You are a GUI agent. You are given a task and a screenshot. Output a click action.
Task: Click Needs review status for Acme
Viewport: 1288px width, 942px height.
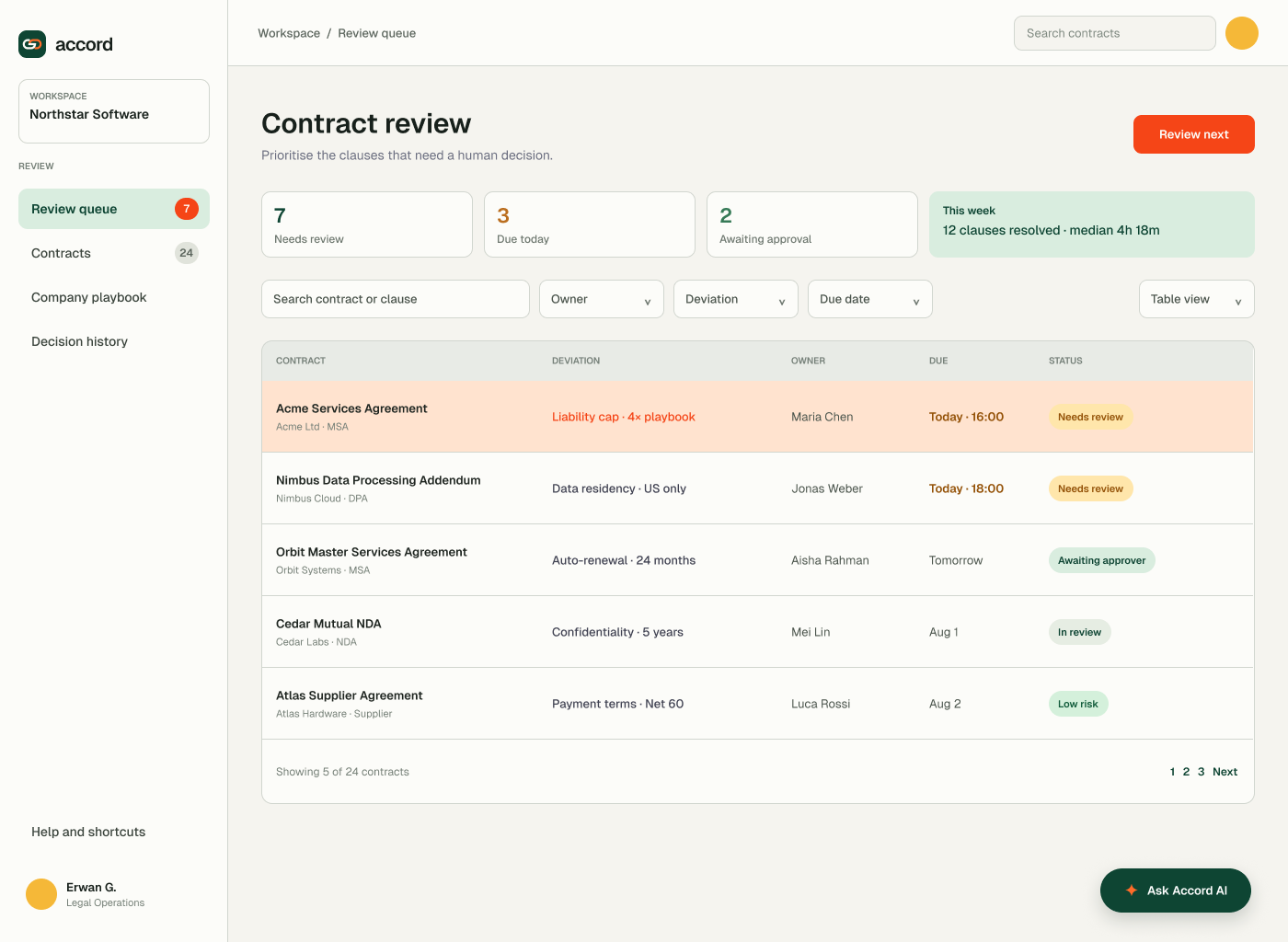coord(1090,417)
